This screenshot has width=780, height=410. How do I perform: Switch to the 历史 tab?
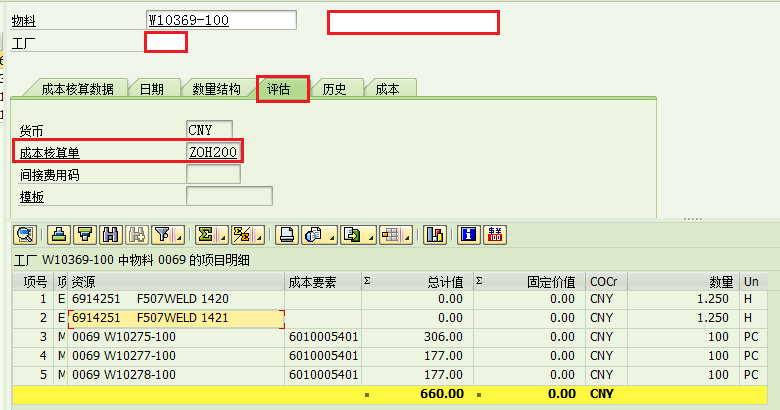pyautogui.click(x=334, y=89)
